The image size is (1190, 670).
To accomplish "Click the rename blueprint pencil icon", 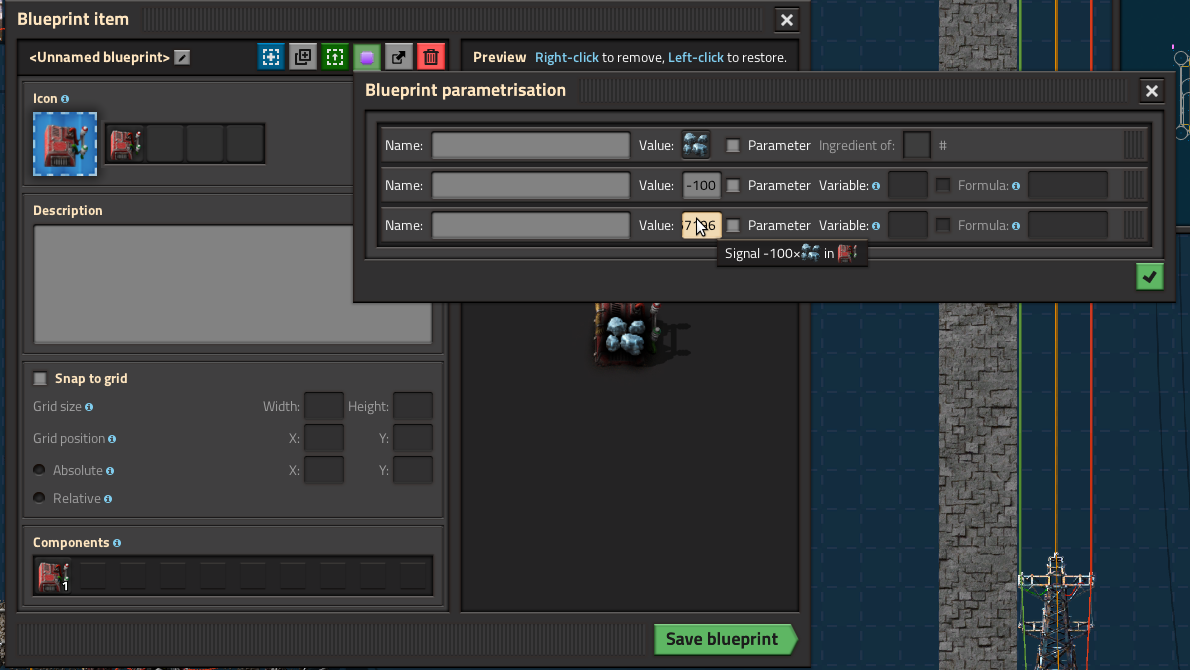I will pos(181,58).
